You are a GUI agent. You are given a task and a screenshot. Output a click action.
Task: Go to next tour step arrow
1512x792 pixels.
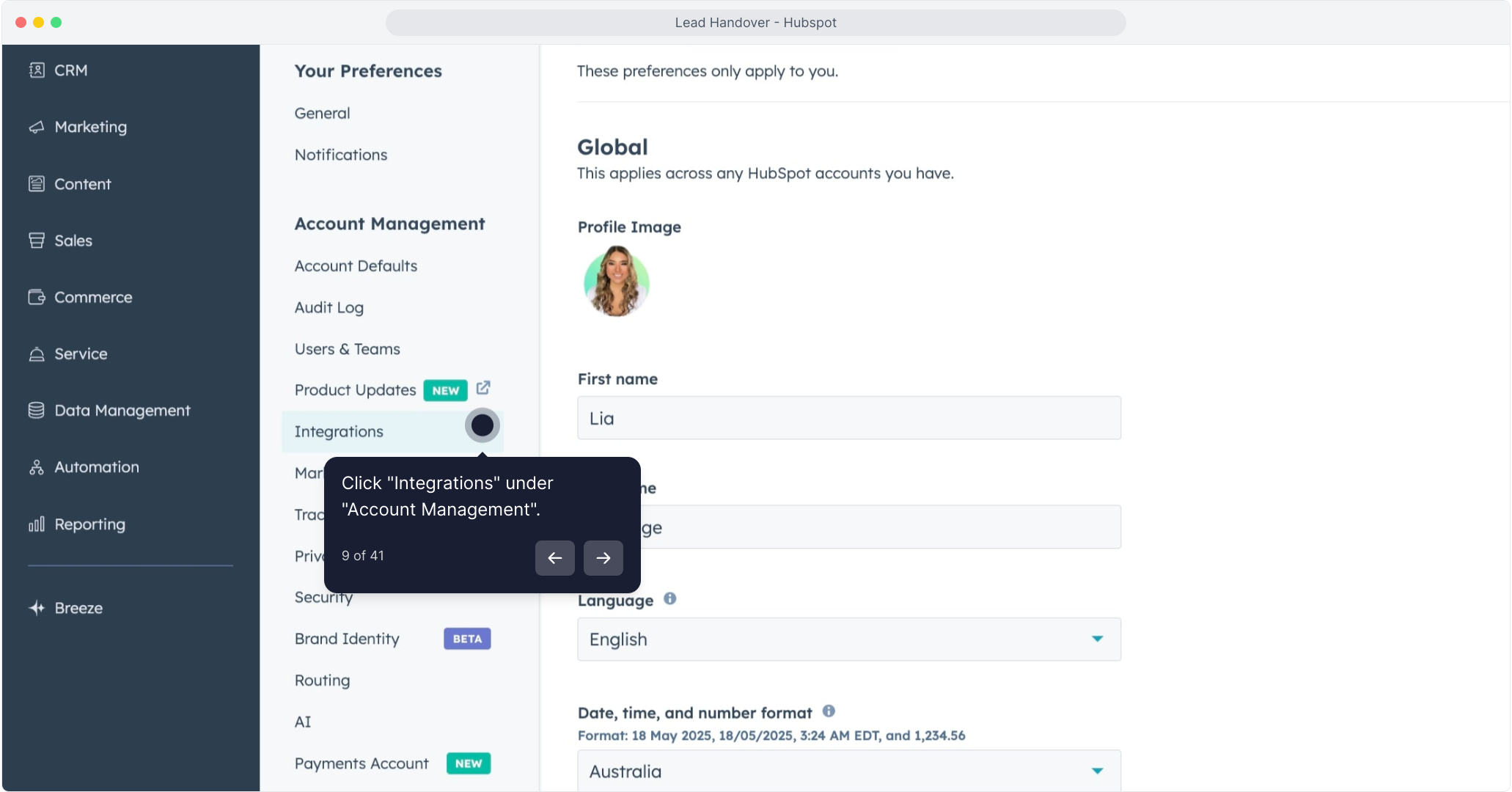(x=603, y=558)
